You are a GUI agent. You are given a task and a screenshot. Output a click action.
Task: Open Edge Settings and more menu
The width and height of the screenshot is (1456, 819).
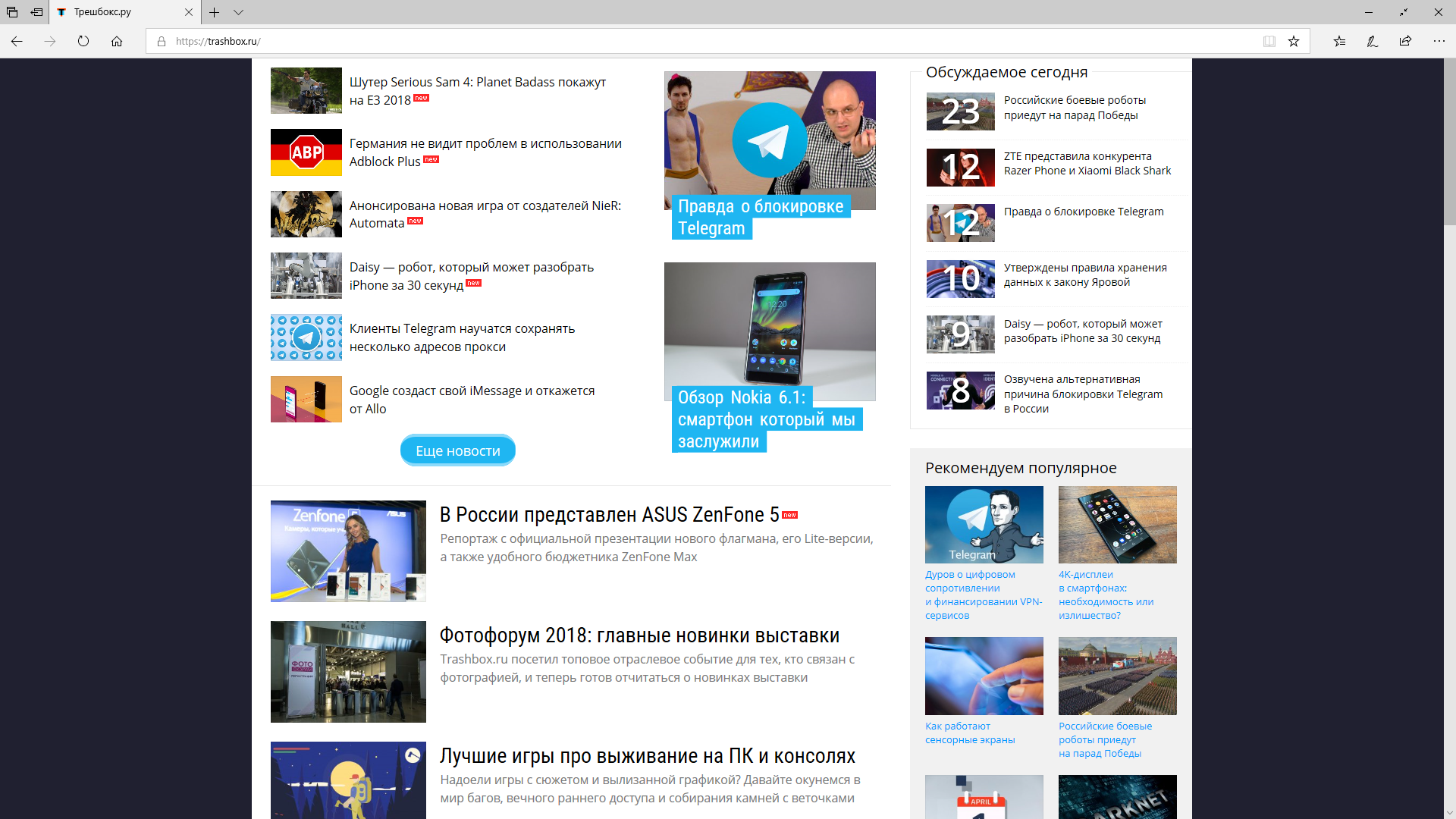[x=1439, y=41]
